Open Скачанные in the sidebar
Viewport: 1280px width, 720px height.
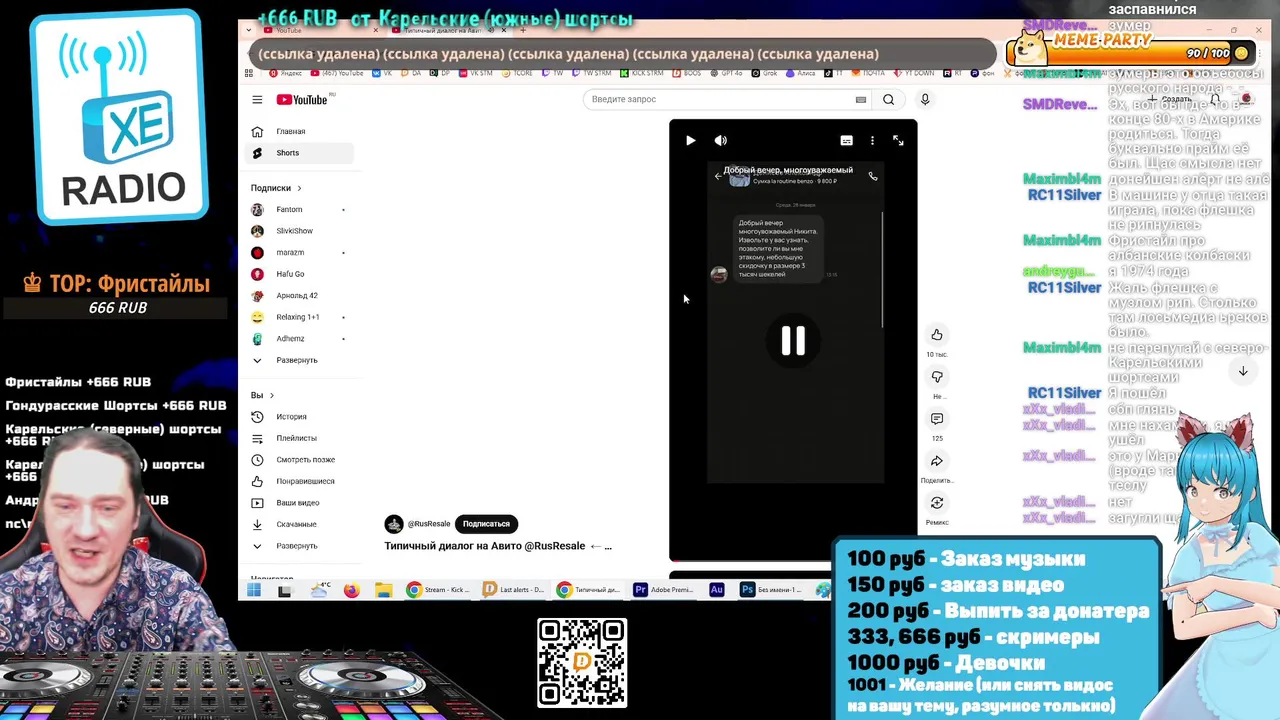tap(301, 524)
